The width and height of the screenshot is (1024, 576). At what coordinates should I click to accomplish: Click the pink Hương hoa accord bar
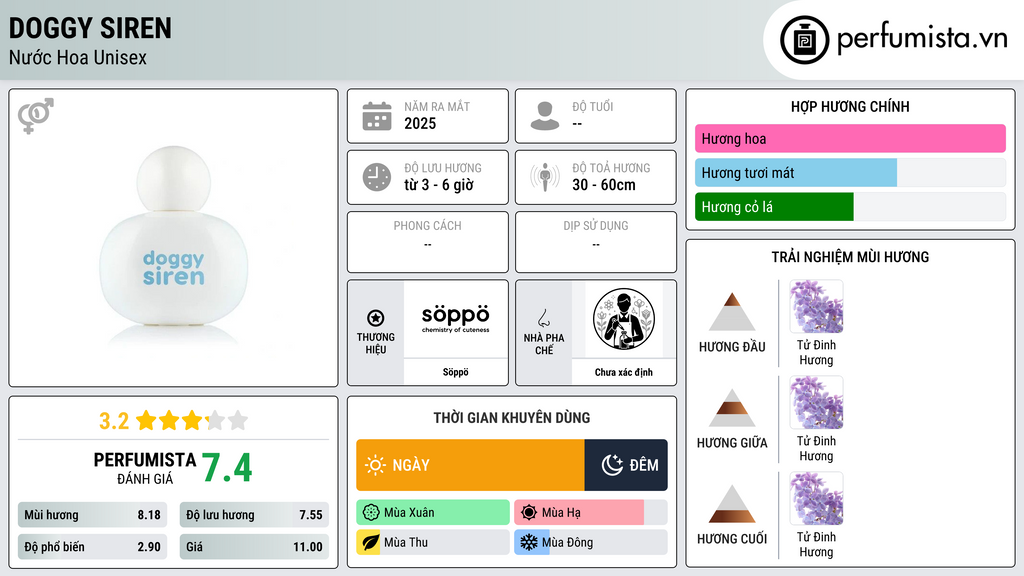[850, 138]
